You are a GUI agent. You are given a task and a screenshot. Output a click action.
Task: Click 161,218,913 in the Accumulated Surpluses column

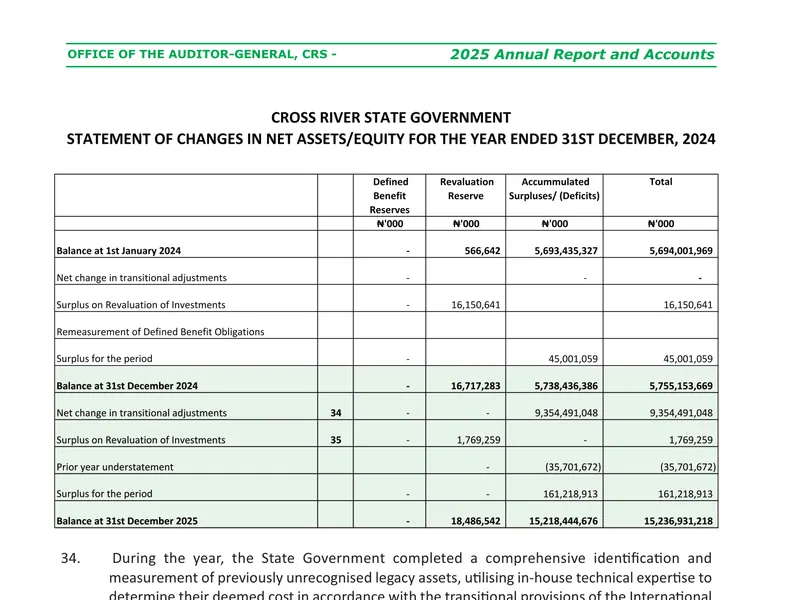tap(570, 494)
